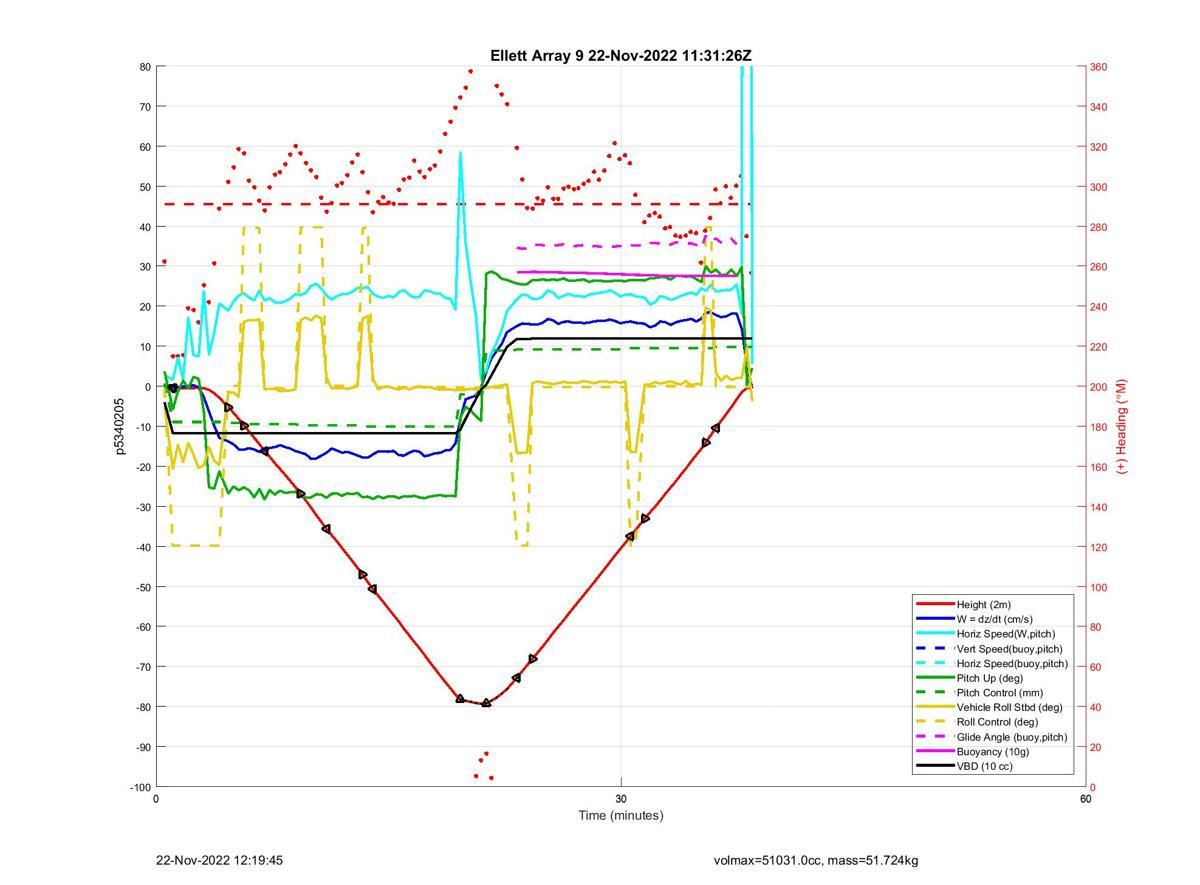Click the black line sample beside 'VBD (10 cc)'
1200x885 pixels.
coord(935,766)
